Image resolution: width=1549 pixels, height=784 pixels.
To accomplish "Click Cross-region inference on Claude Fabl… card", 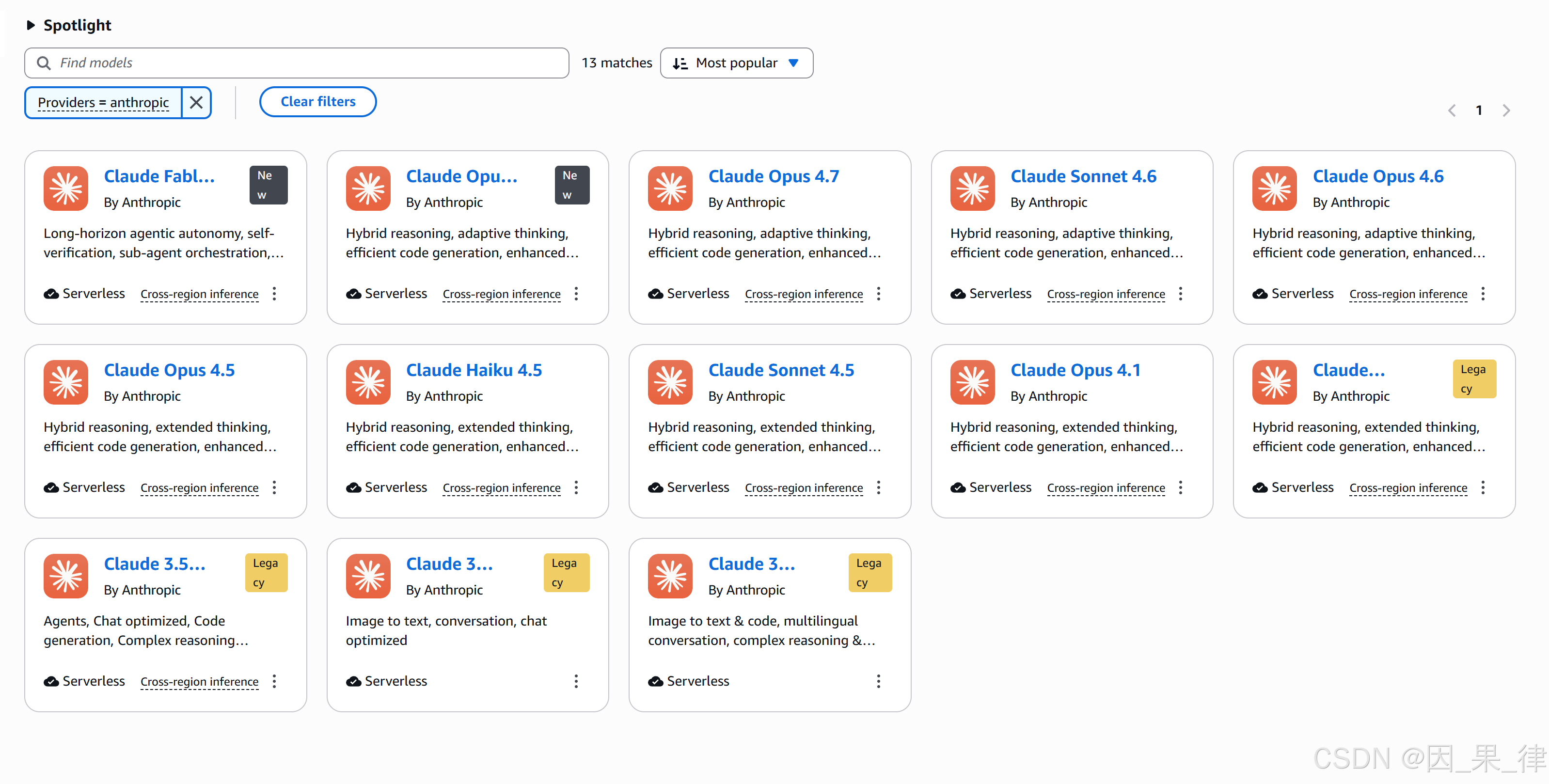I will tap(200, 294).
